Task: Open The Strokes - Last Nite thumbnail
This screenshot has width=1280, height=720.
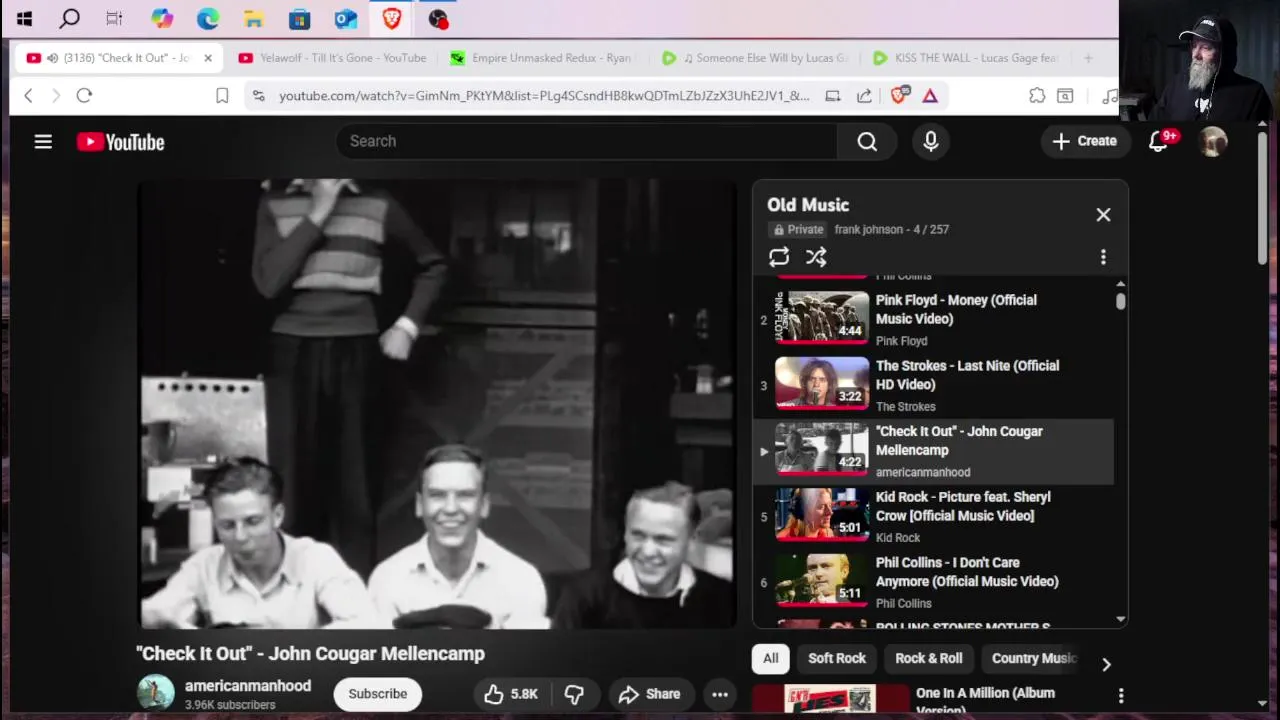Action: pos(822,383)
